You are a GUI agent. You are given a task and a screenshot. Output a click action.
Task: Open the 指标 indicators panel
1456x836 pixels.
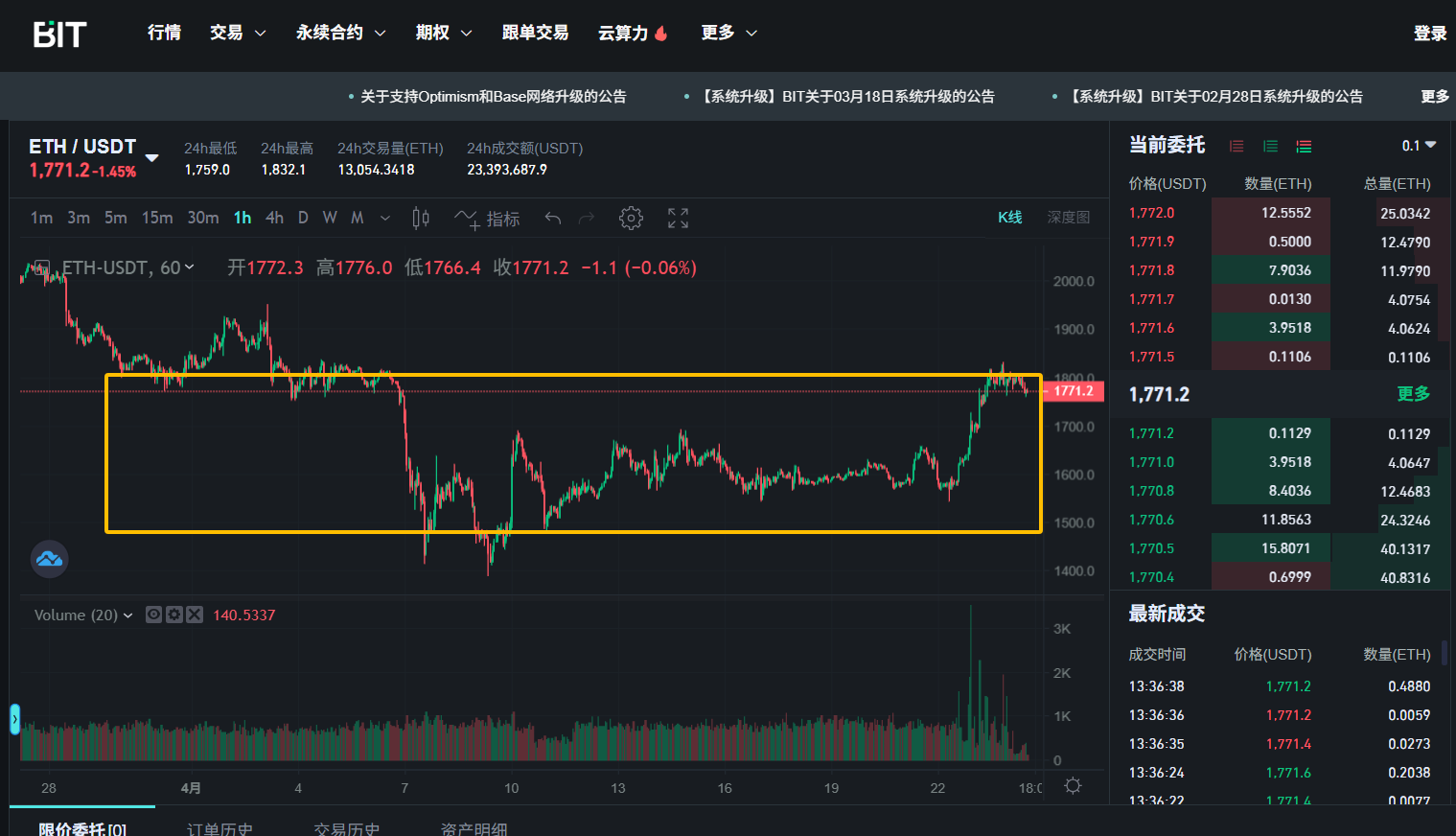coord(488,220)
